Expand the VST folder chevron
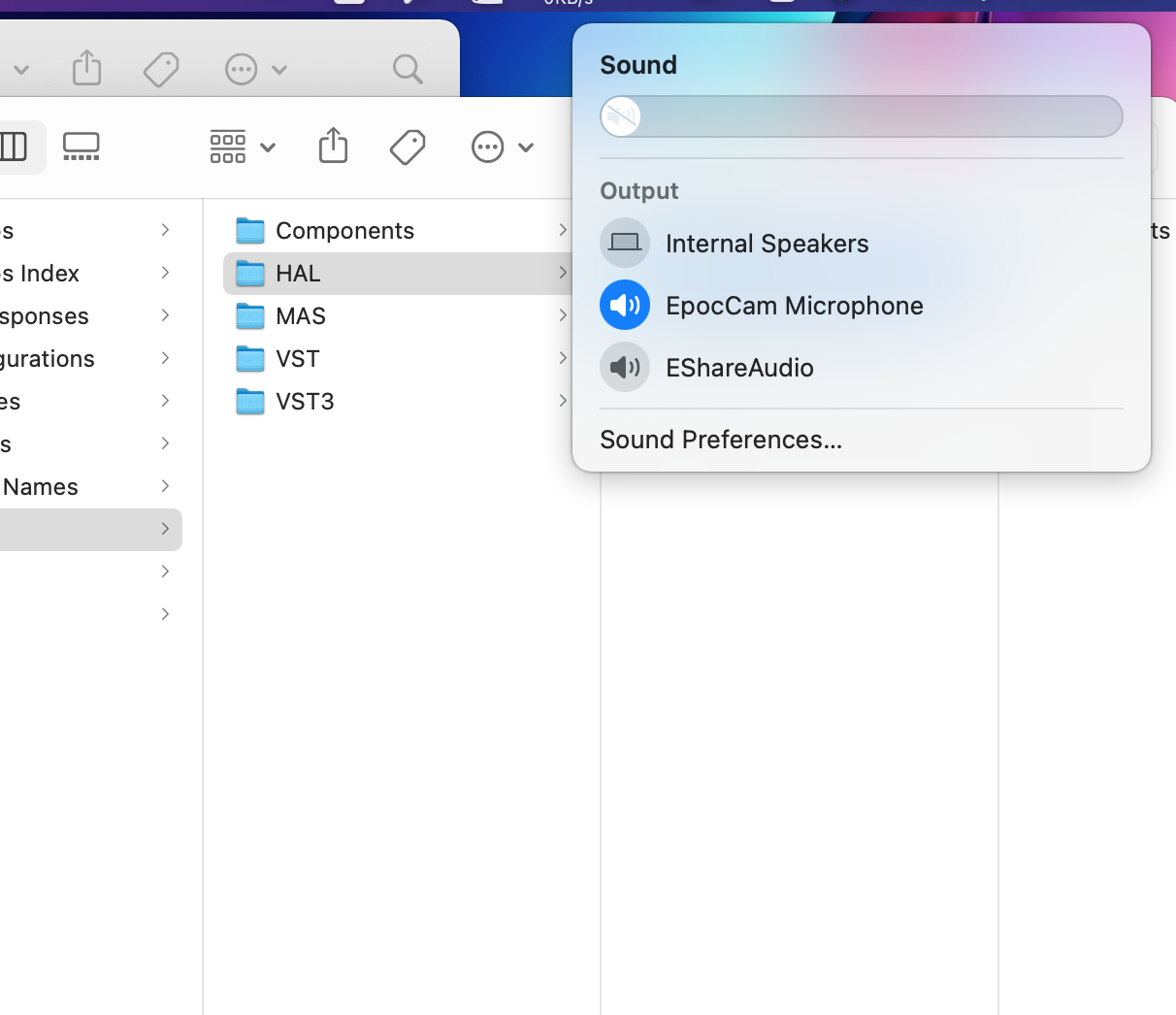The image size is (1176, 1015). coord(563,358)
